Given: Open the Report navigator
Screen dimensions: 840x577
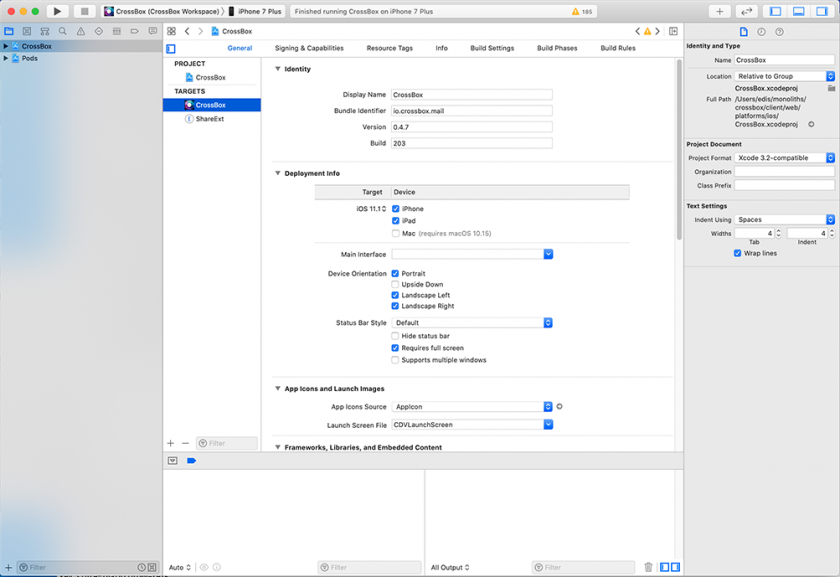Looking at the screenshot, I should pyautogui.click(x=153, y=31).
